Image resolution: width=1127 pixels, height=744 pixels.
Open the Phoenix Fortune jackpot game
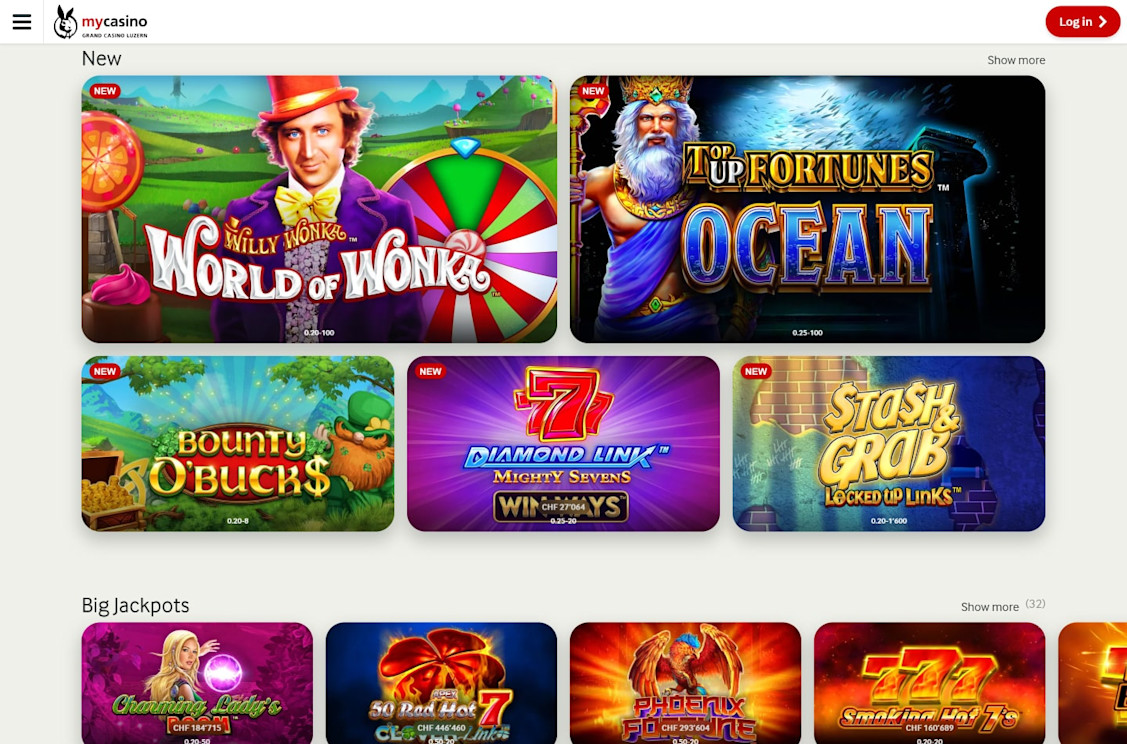click(685, 683)
